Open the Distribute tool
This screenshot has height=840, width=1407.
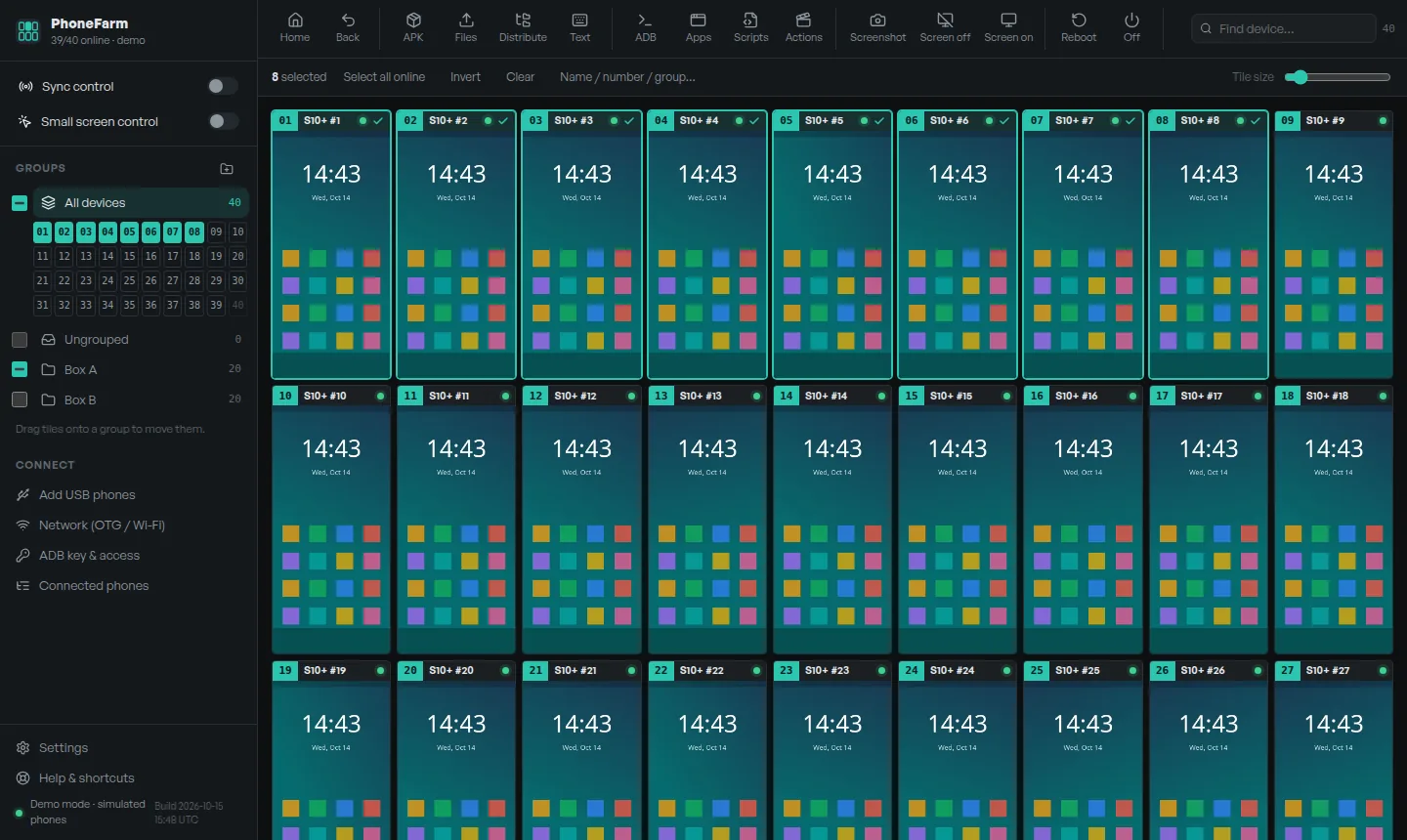coord(523,28)
